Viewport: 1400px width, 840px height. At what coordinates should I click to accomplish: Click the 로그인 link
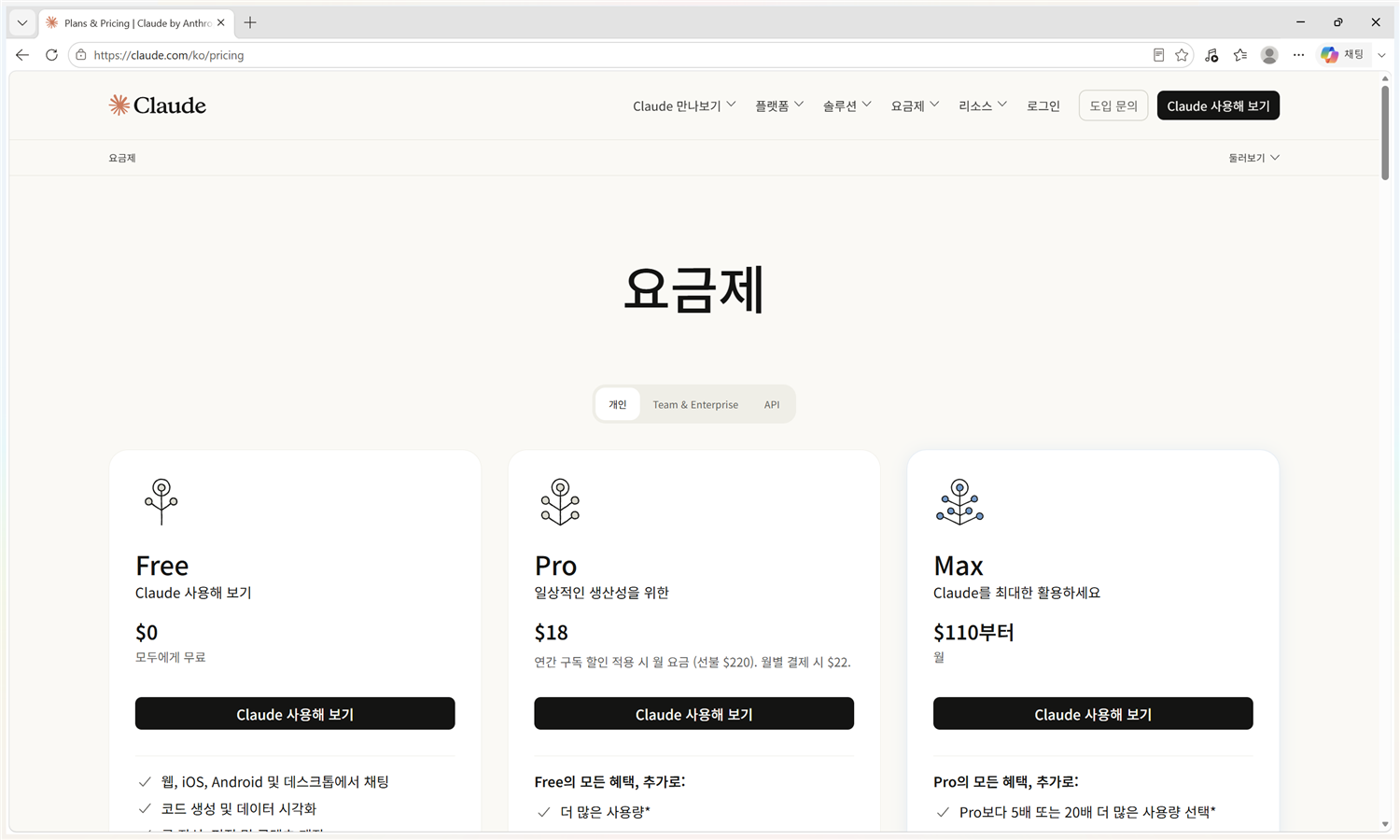tap(1043, 105)
